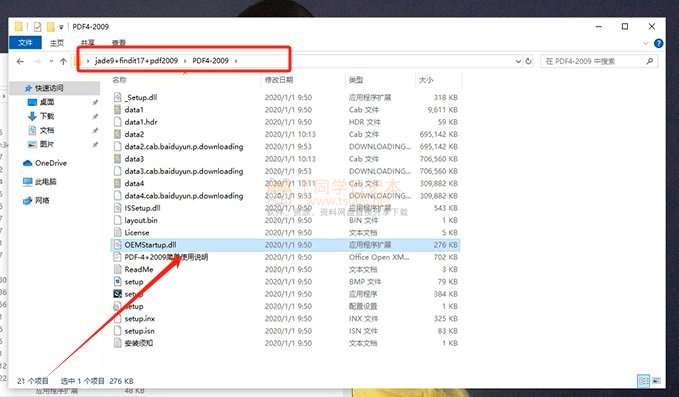The height and width of the screenshot is (397, 679).
Task: Refresh the PDF4-2009 folder view
Action: [x=528, y=61]
